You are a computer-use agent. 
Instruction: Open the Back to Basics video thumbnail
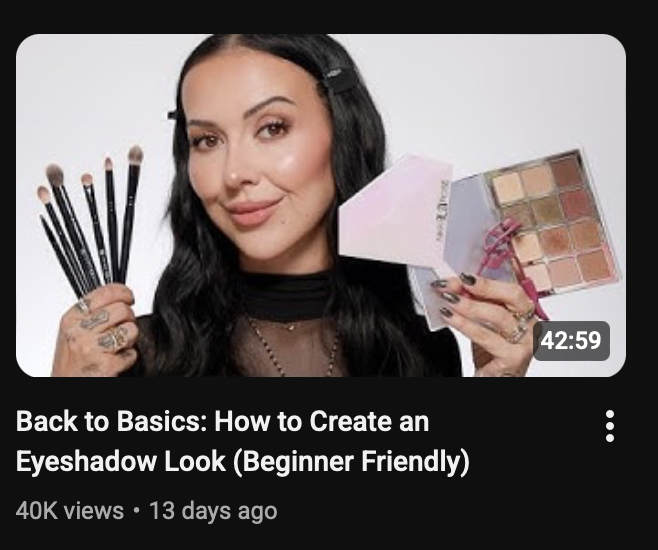click(321, 206)
